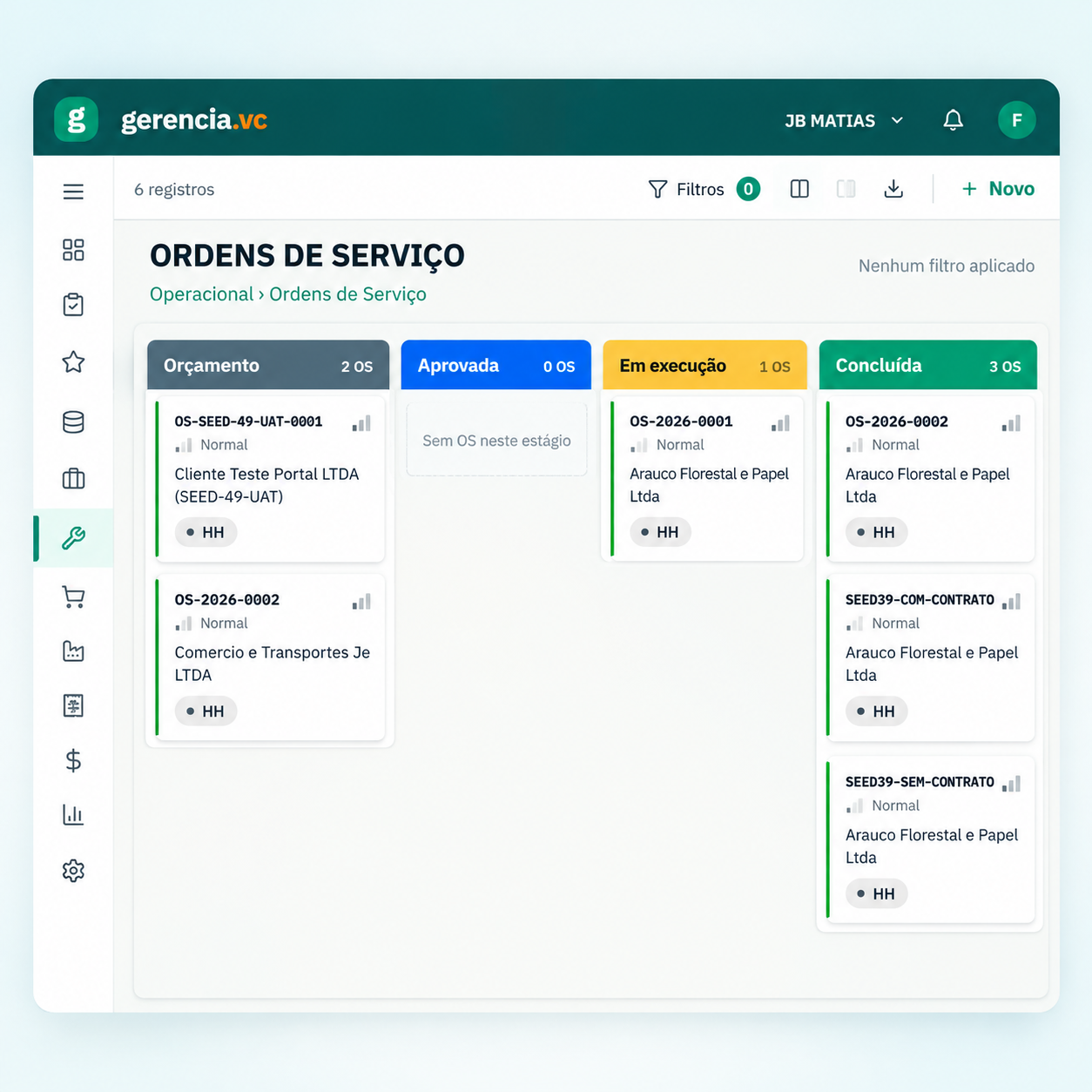Select the Em execução column header

[704, 365]
